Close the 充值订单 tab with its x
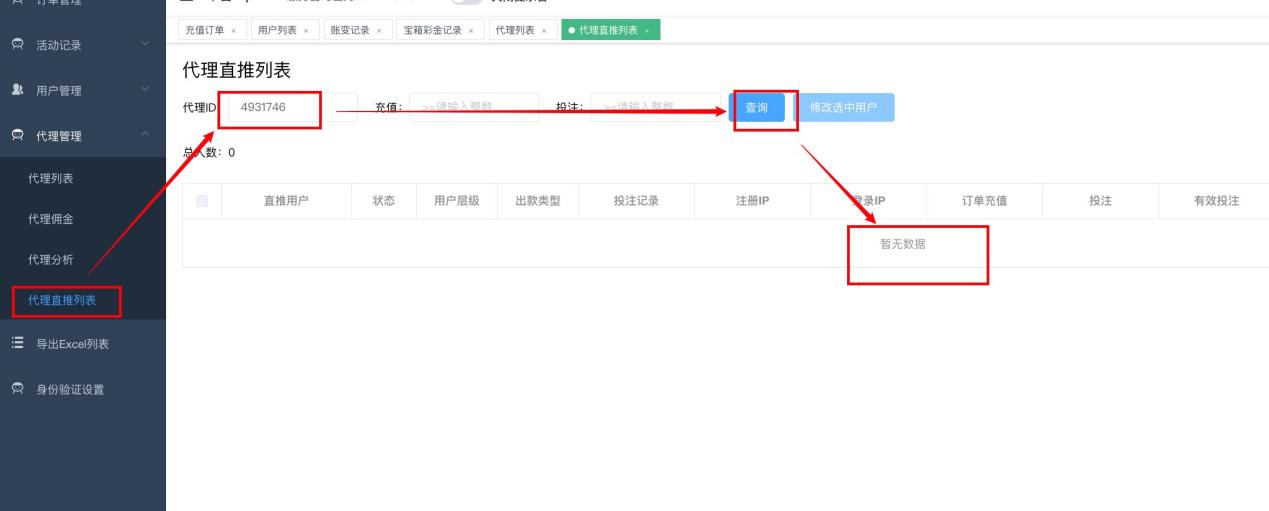 tap(233, 31)
